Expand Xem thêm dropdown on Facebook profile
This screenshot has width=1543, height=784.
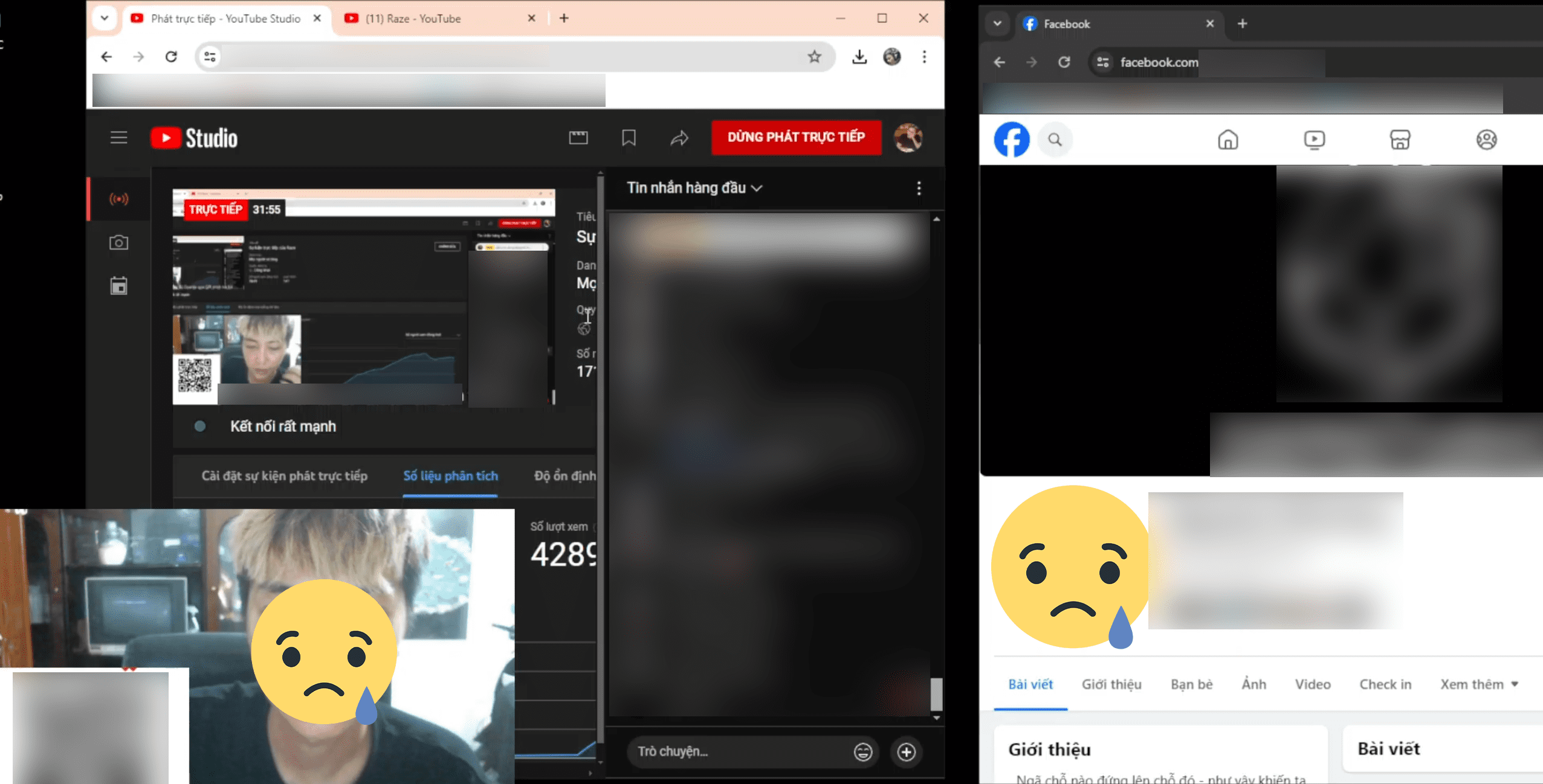coord(1479,684)
